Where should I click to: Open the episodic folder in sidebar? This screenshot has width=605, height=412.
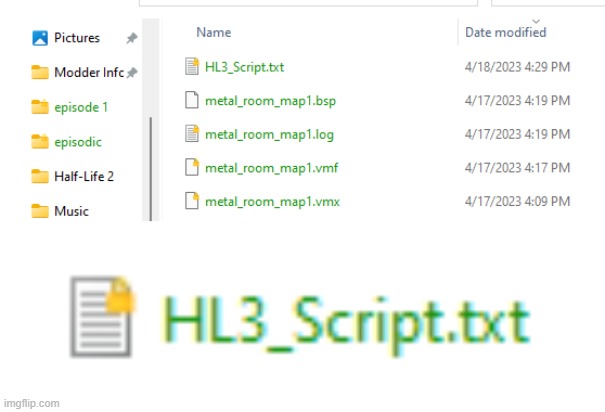pos(66,142)
